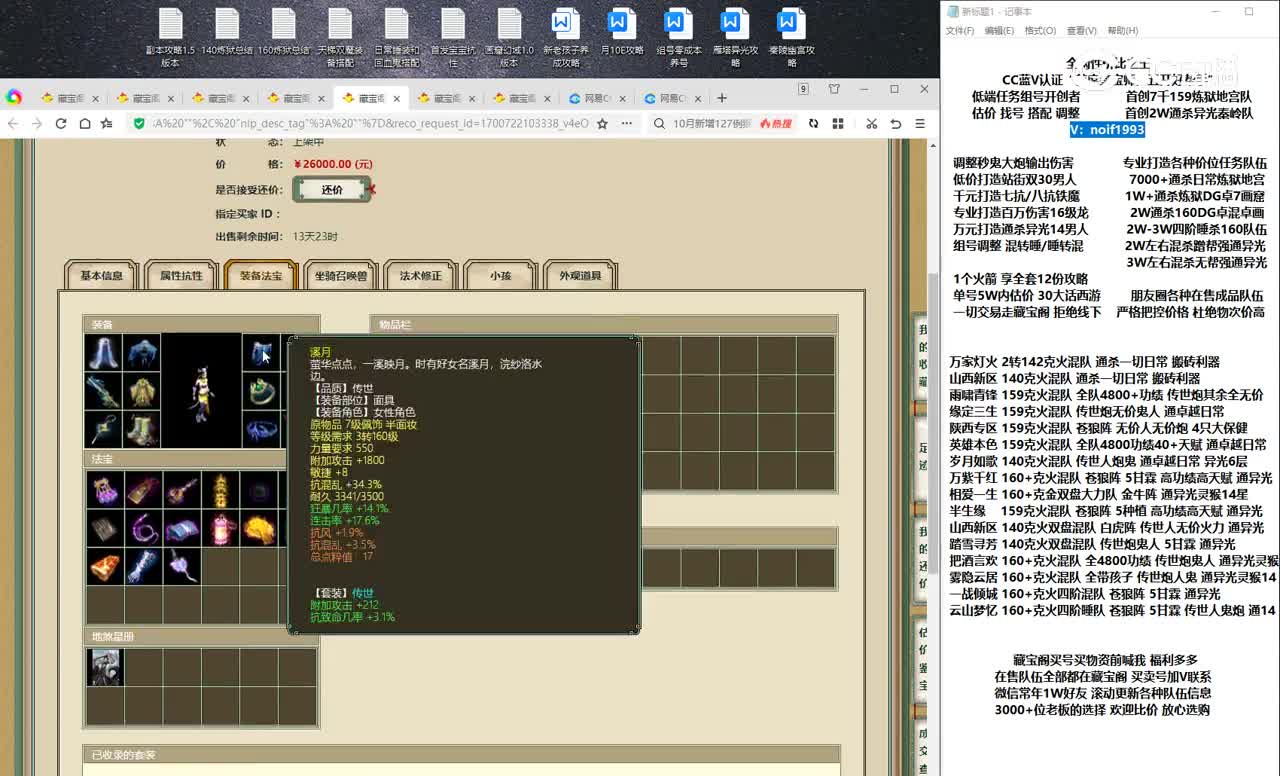Image resolution: width=1280 pixels, height=776 pixels.
Task: Click the screenshot scissors icon
Action: point(871,123)
